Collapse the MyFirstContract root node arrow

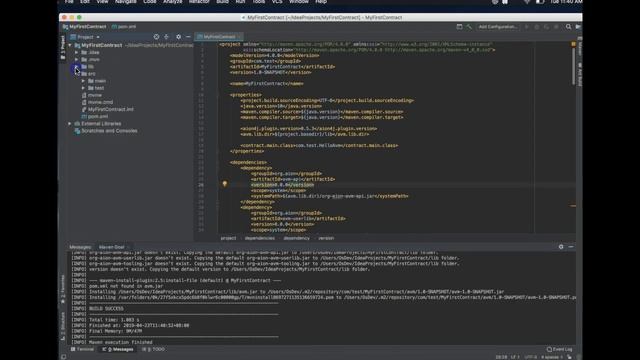tap(70, 45)
